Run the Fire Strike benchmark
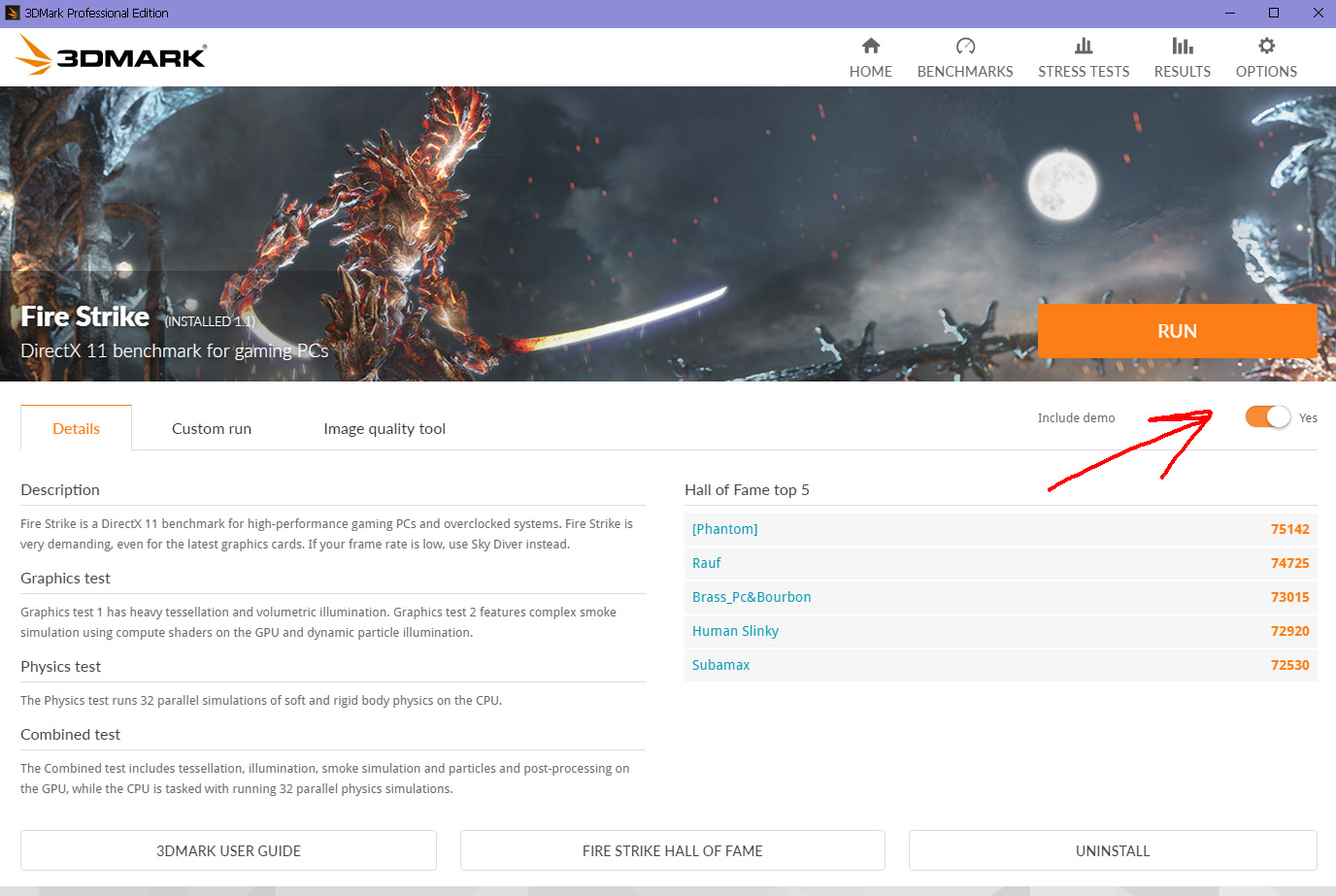1336x896 pixels. coord(1177,331)
